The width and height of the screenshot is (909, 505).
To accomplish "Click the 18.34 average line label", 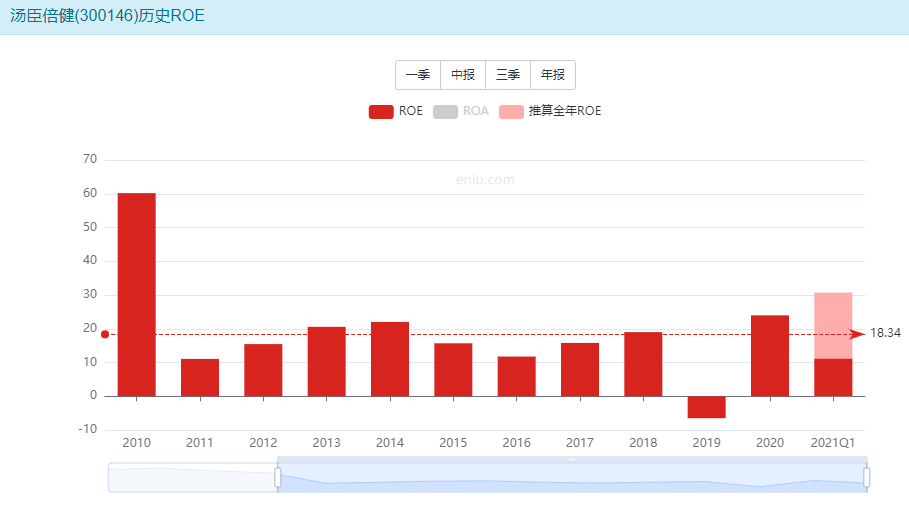I will 885,333.
